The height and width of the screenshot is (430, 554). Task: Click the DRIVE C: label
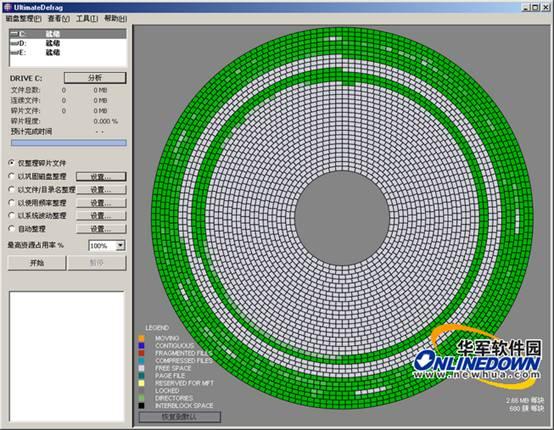(x=26, y=78)
